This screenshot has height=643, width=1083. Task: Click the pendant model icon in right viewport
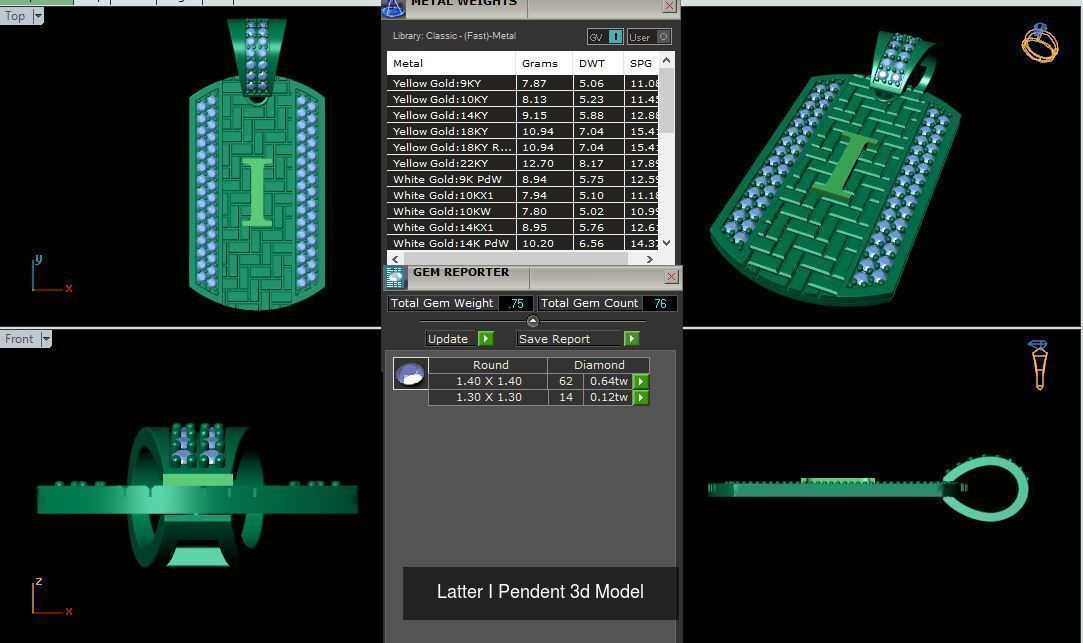(1038, 365)
